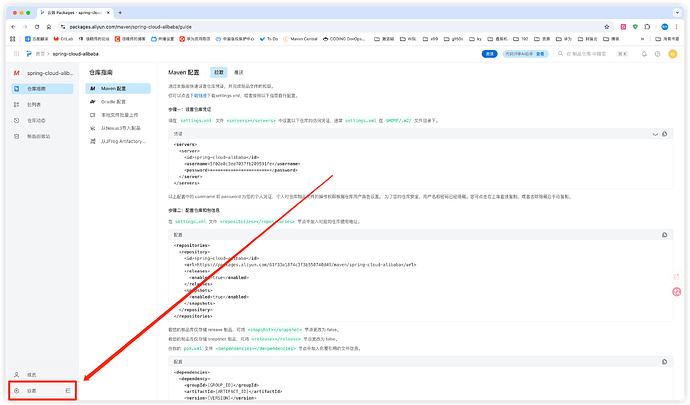Open the WSL bookmark folder
Screen dimensions: 690x405
point(408,39)
